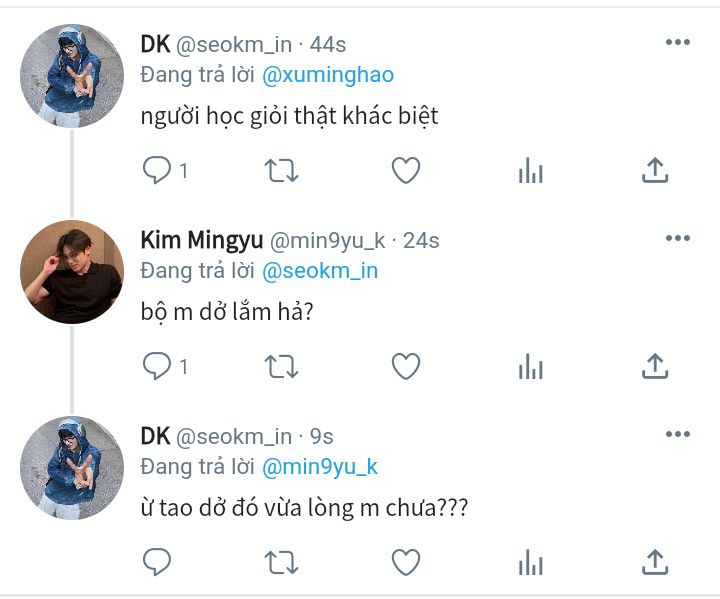Share DK's 9s tweet
Image resolution: width=720 pixels, height=599 pixels.
coord(655,562)
